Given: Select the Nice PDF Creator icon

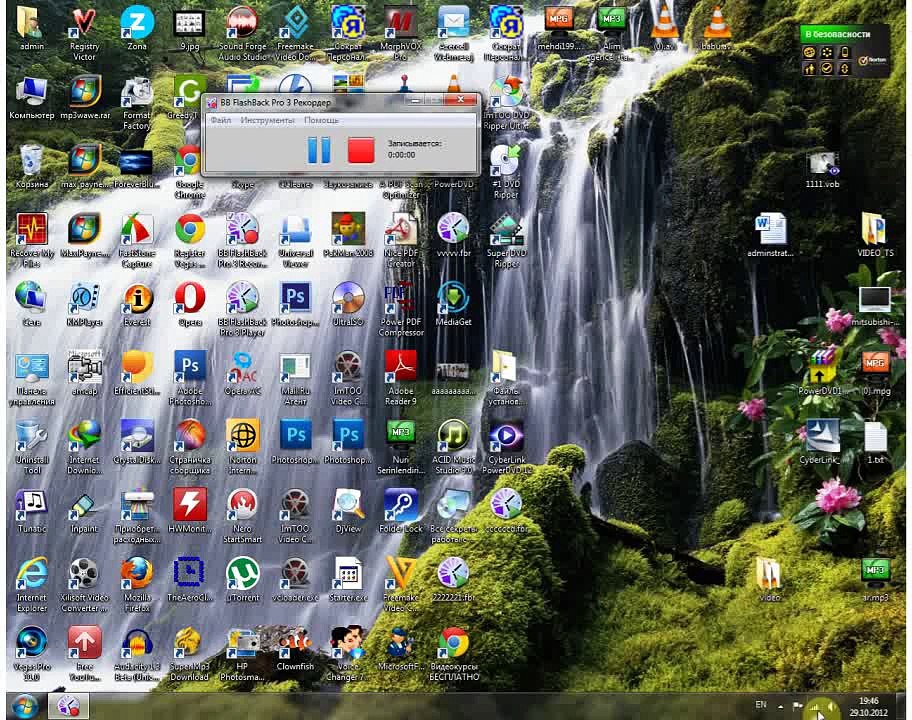Looking at the screenshot, I should [401, 241].
